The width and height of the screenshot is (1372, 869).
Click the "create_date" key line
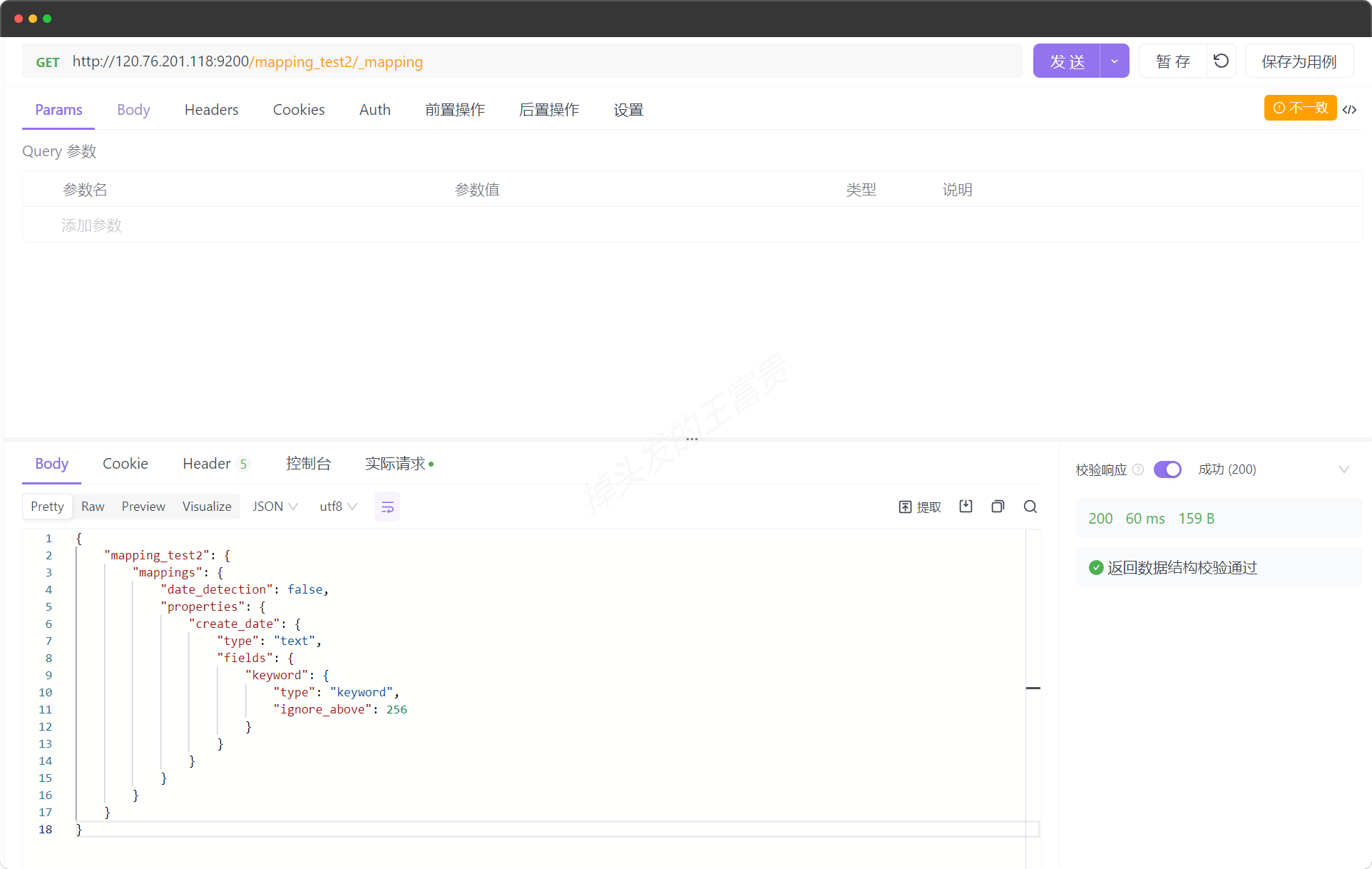coord(245,624)
